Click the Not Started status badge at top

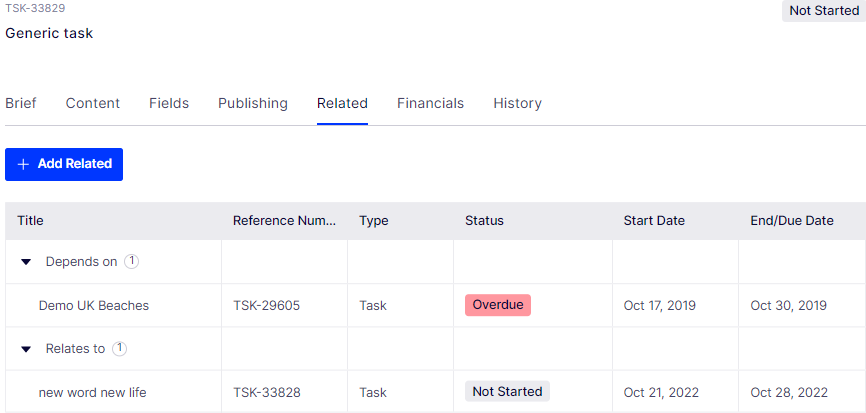point(824,10)
